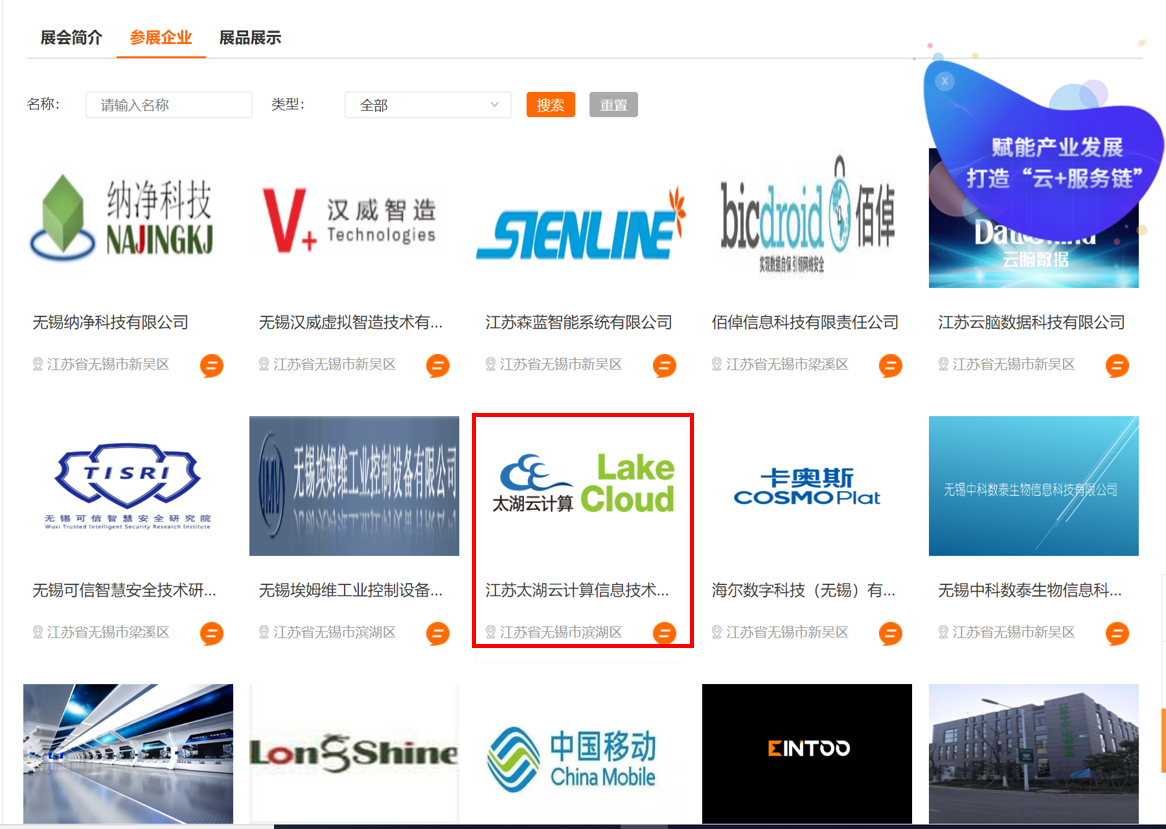Open company link 江苏森蓝智能系统有限公司
1166x829 pixels.
point(579,322)
